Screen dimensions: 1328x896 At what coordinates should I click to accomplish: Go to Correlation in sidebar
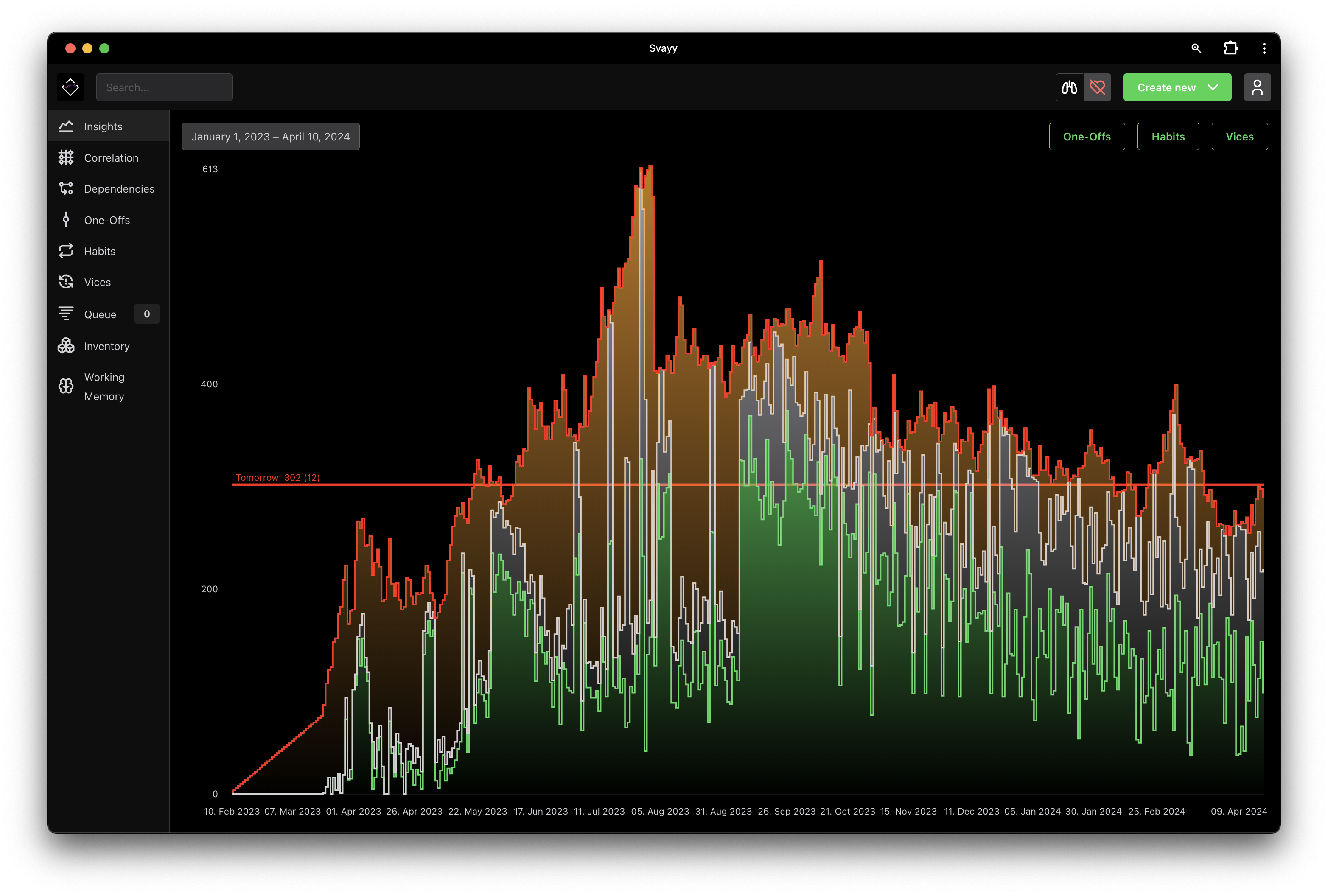point(109,158)
